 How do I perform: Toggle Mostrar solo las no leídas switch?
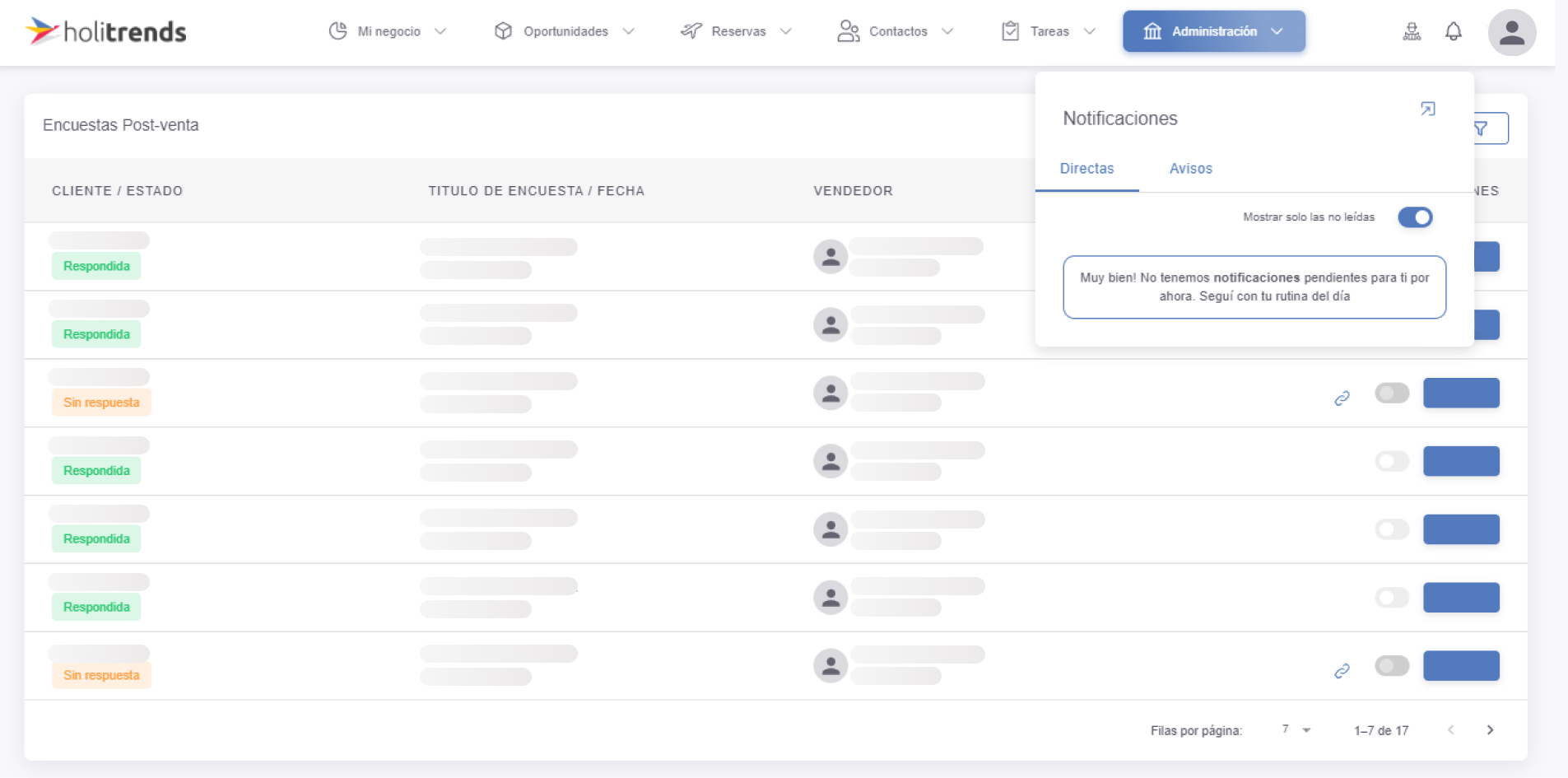coord(1415,217)
